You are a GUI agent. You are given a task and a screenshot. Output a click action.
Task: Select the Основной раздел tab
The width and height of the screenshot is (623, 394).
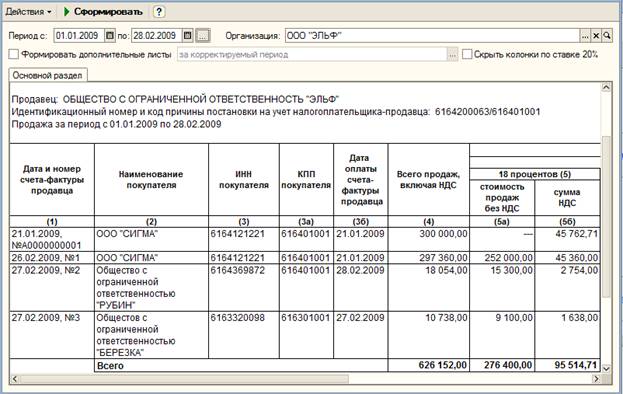[x=48, y=75]
